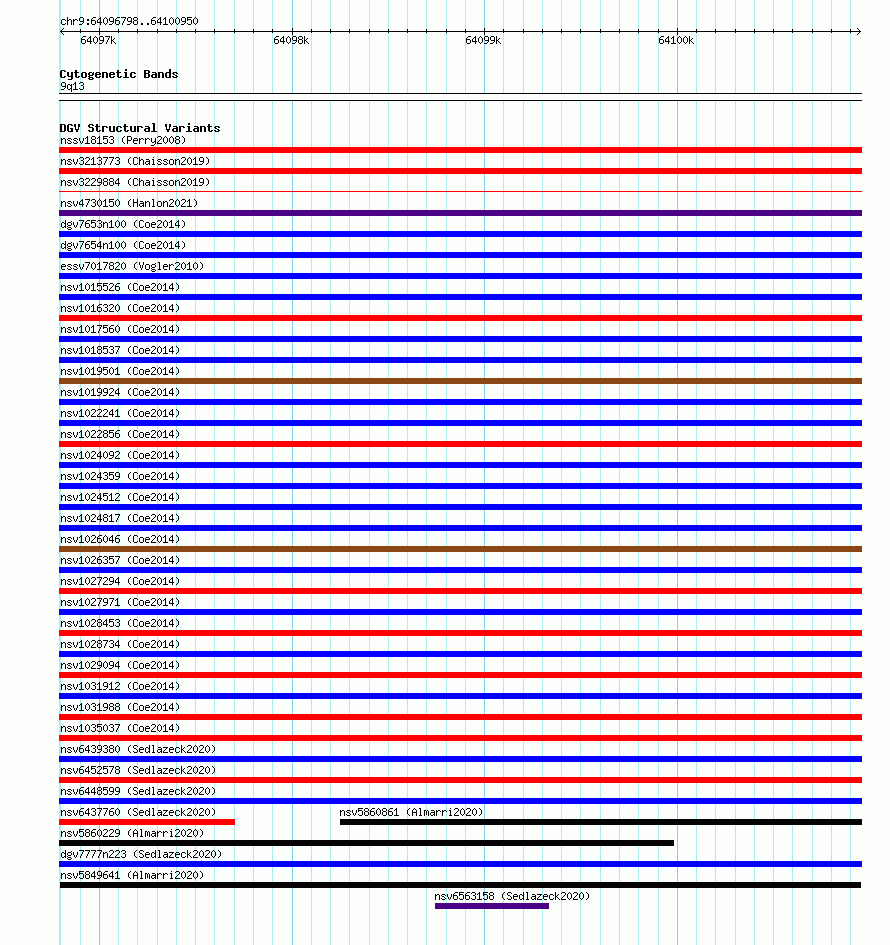Click the nsv5860861 (Almarri2020) label

click(412, 812)
